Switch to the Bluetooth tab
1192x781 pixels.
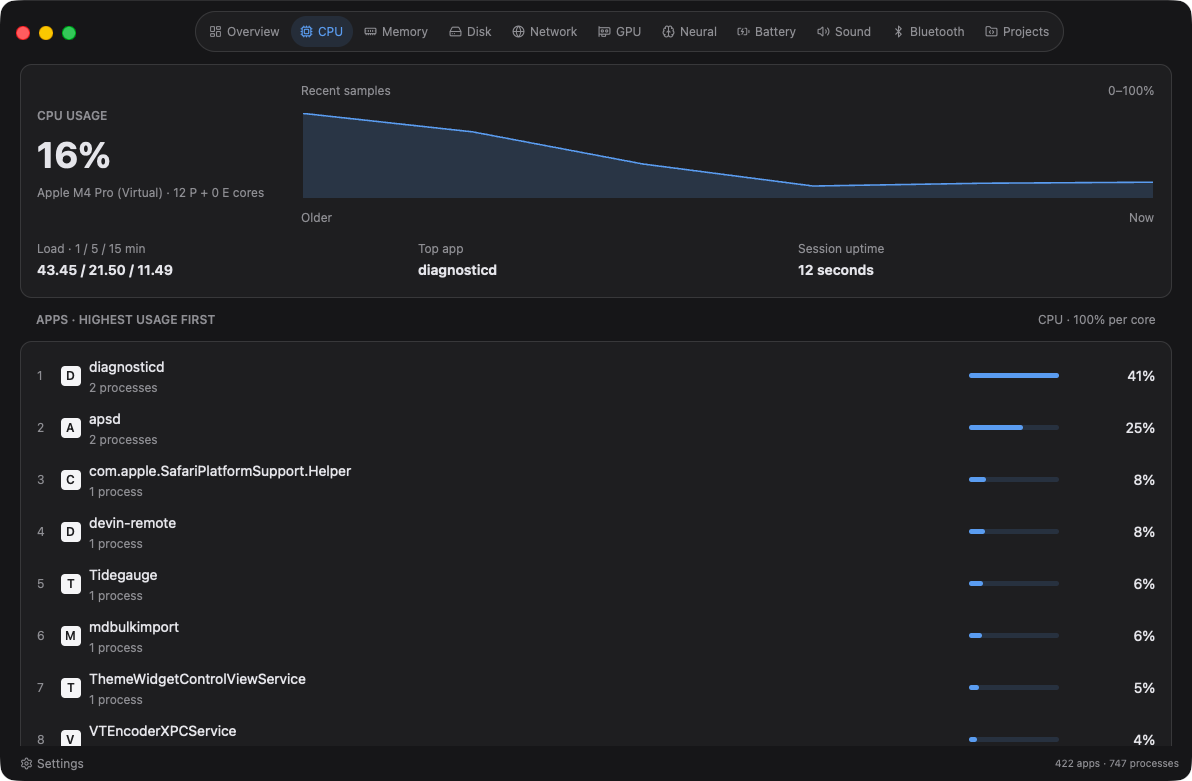click(928, 32)
